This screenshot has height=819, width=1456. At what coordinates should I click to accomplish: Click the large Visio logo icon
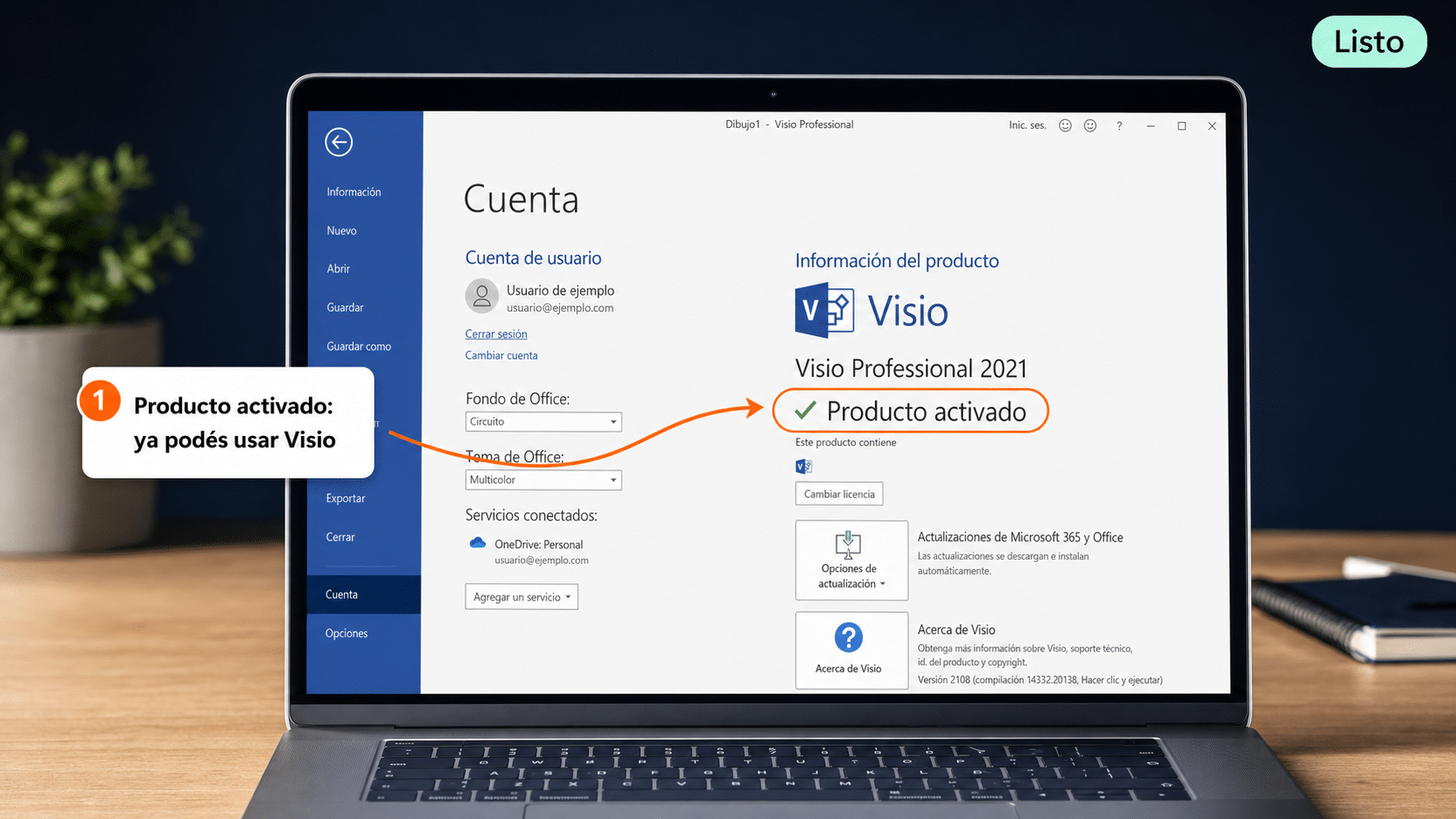824,310
